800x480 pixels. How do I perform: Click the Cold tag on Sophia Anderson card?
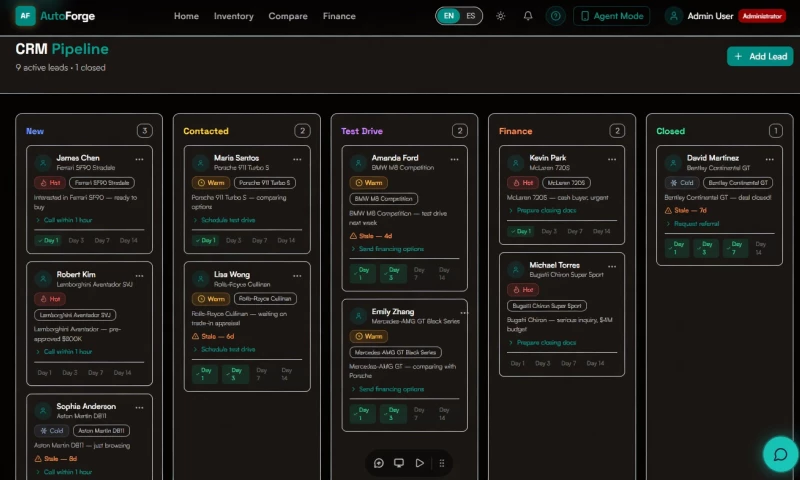(51, 431)
